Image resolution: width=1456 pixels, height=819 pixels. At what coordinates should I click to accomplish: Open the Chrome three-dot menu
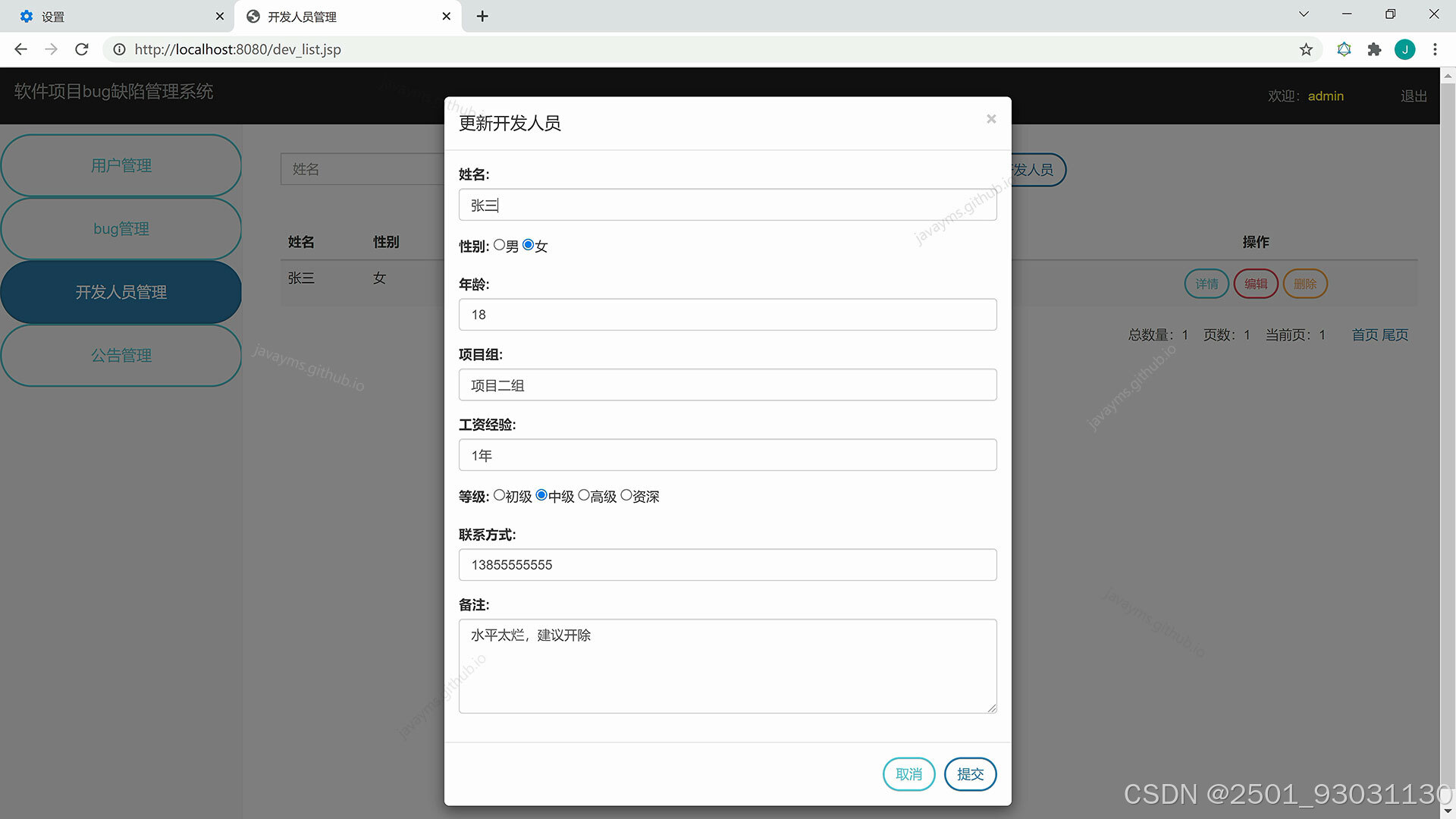1435,49
